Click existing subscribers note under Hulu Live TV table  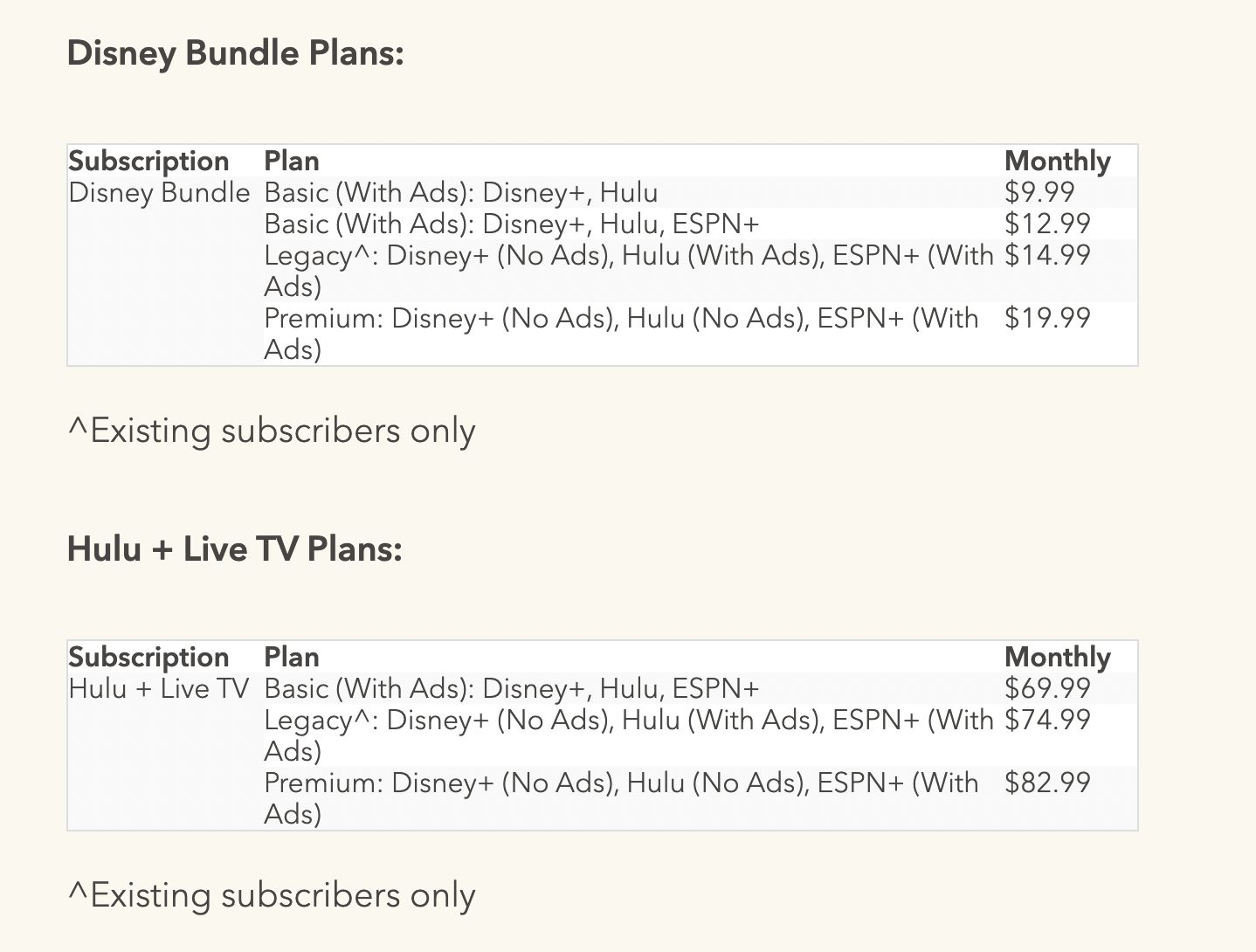pyautogui.click(x=271, y=896)
